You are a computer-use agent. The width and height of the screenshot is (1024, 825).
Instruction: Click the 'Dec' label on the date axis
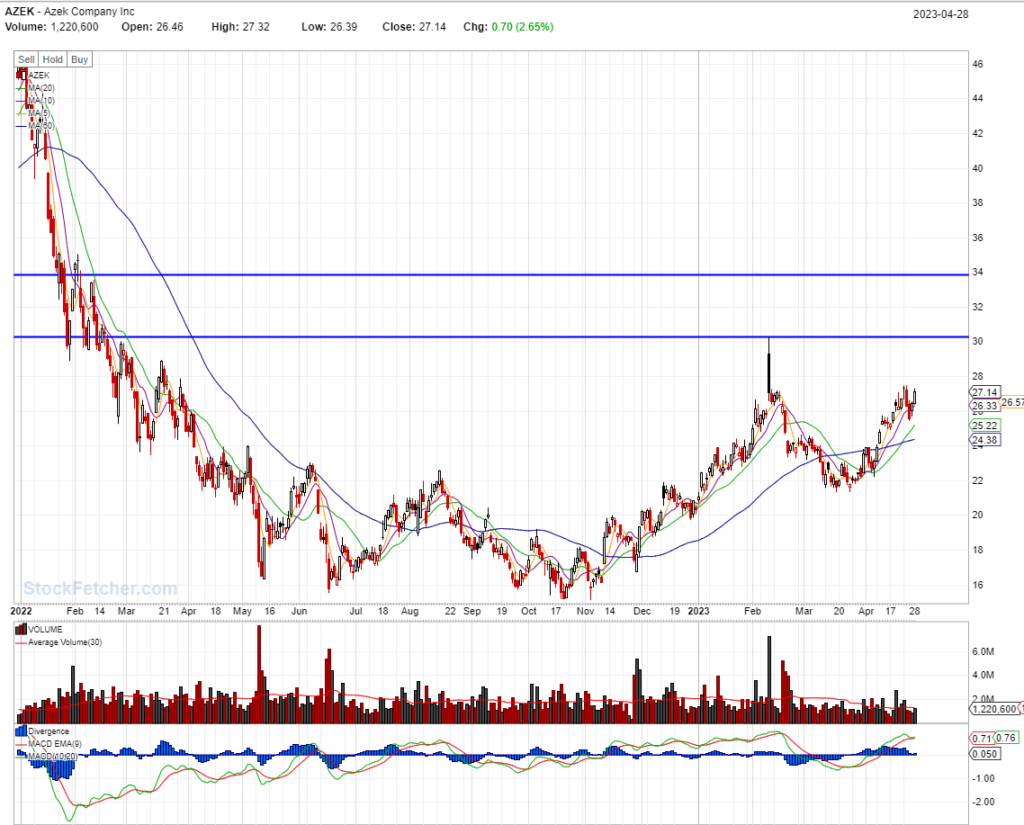pyautogui.click(x=642, y=611)
